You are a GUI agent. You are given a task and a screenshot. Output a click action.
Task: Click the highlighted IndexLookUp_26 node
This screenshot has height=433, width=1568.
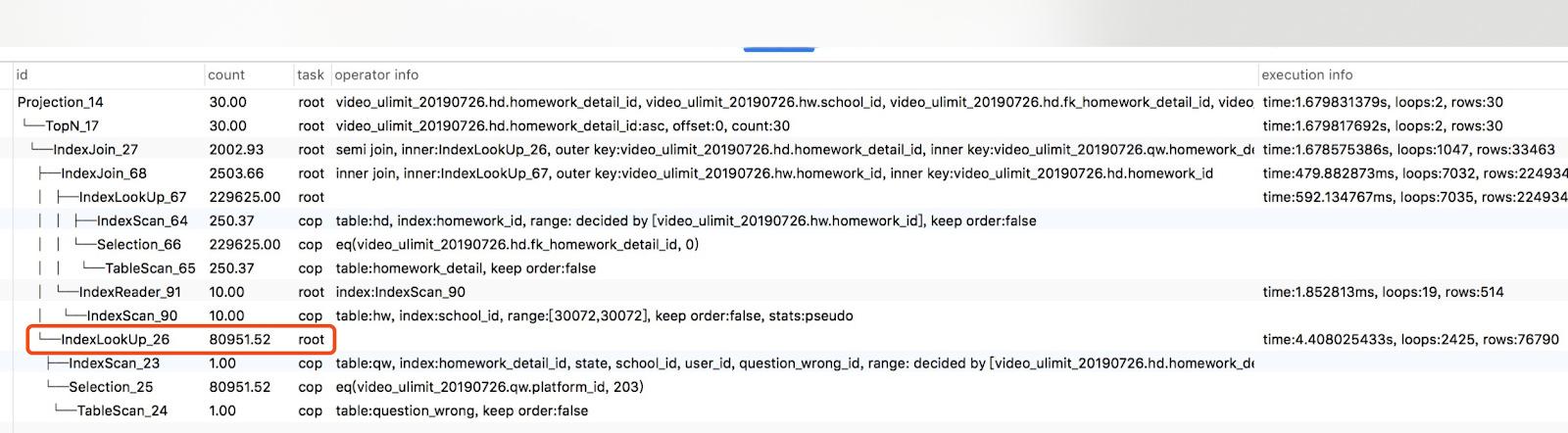(115, 340)
